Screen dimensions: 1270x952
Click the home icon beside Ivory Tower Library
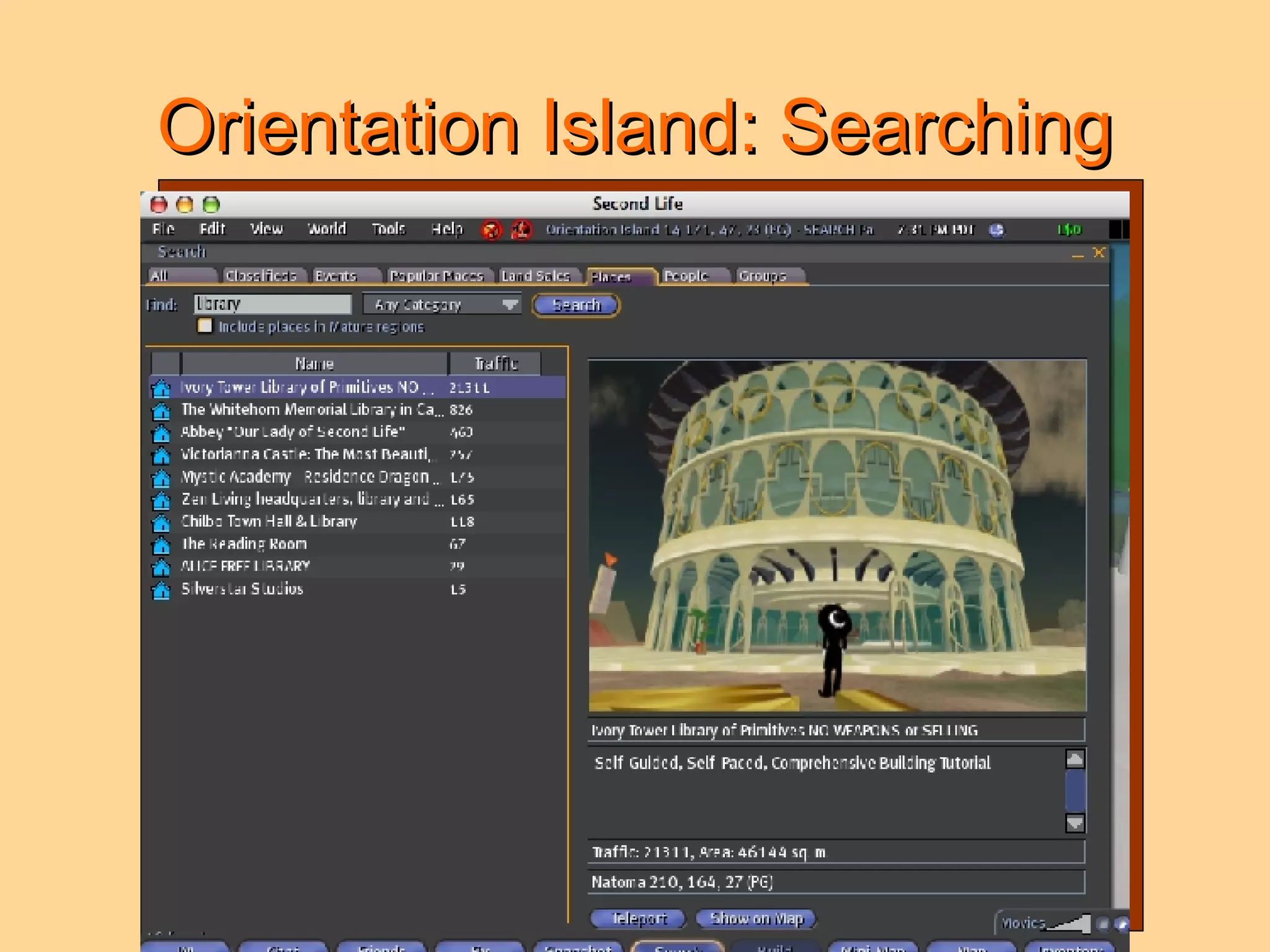[161, 388]
